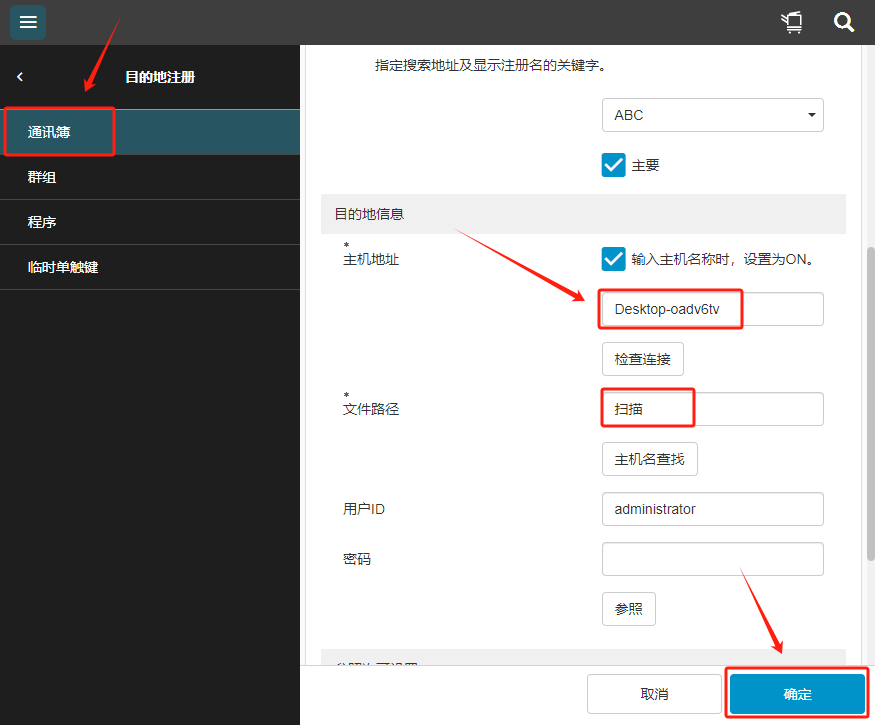
Task: Click the 文件路径 field containing 扫描
Action: [712, 409]
